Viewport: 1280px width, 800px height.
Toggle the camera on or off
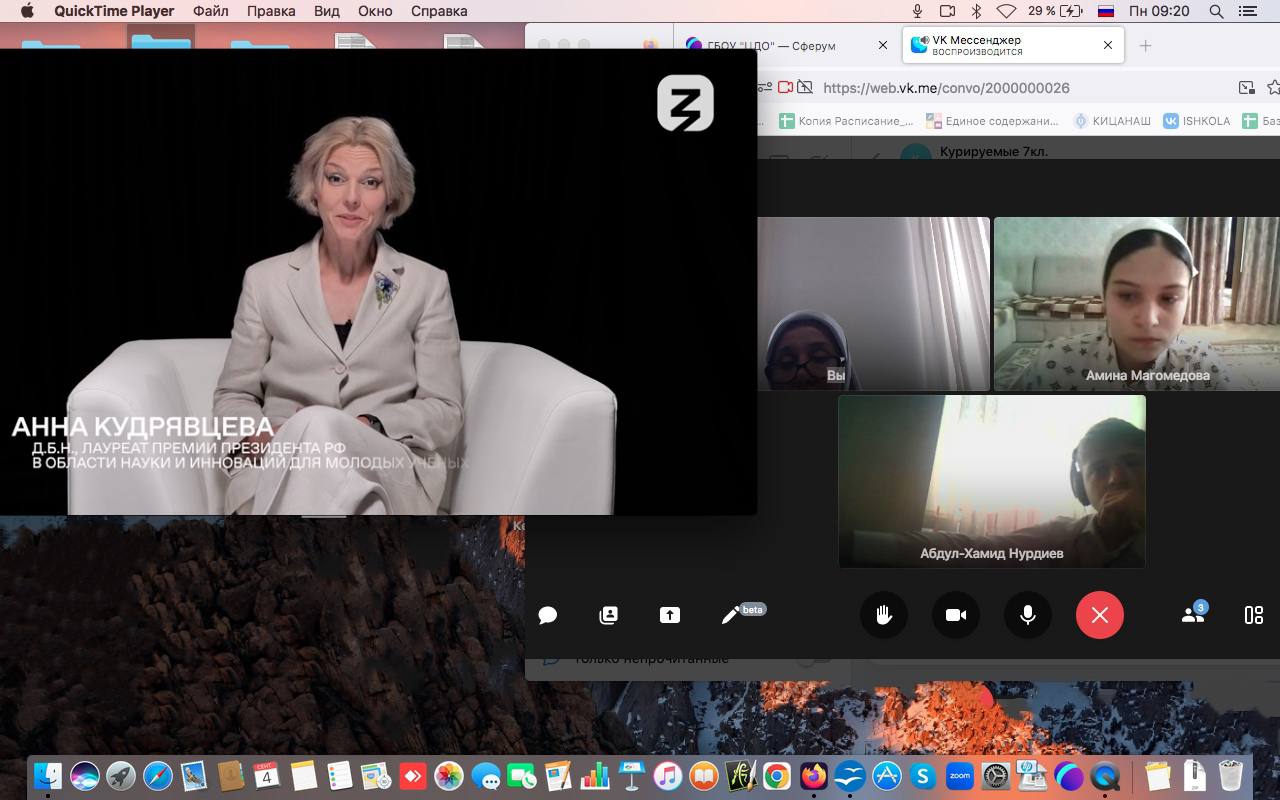956,615
